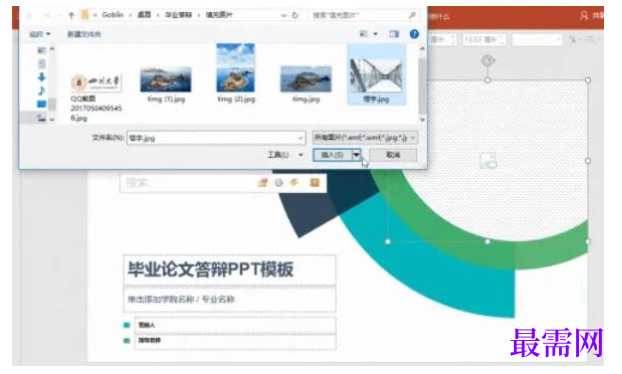Open the view options dropdown arrow
The image size is (622, 374).
point(375,34)
